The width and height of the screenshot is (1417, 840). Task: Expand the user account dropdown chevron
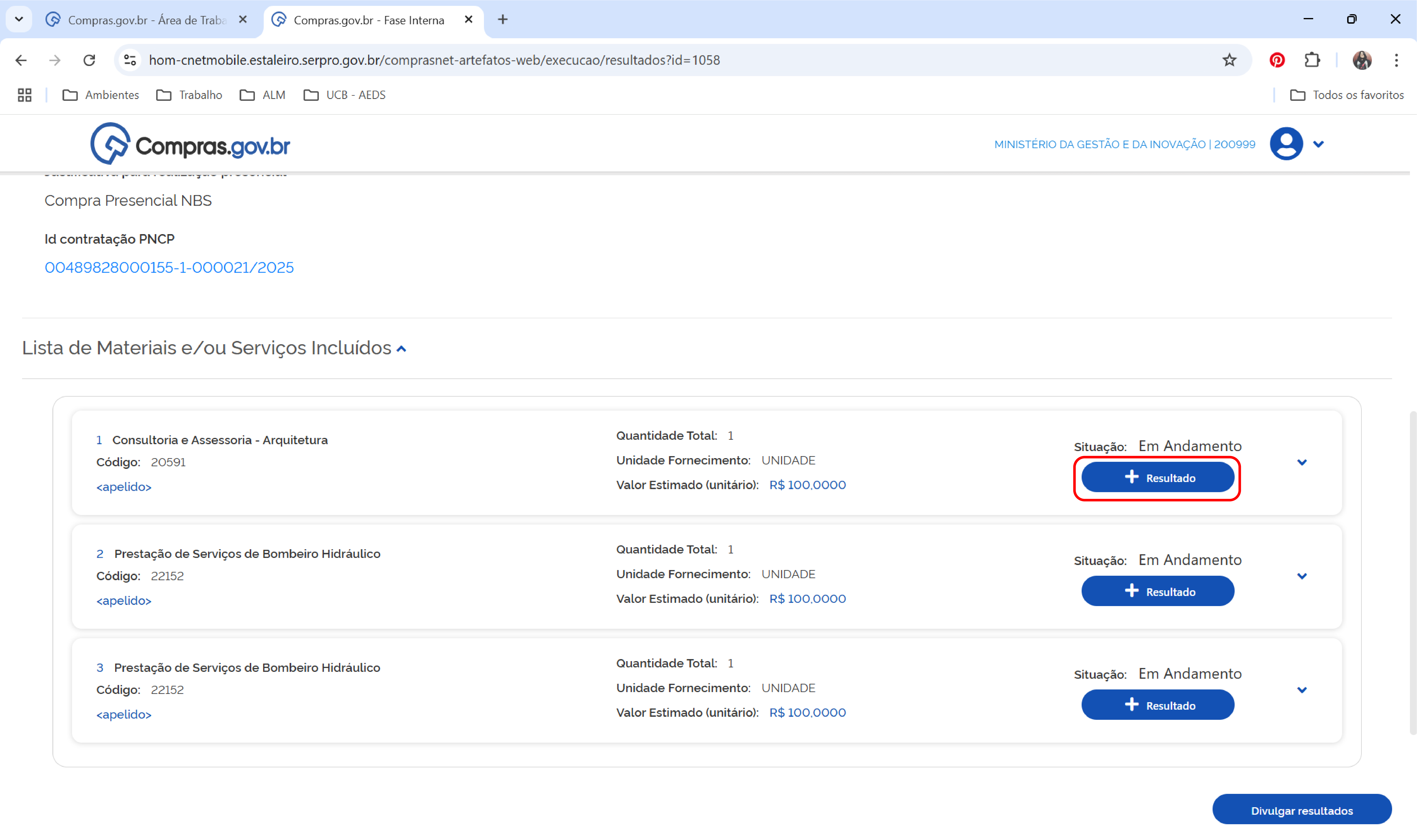tap(1318, 144)
